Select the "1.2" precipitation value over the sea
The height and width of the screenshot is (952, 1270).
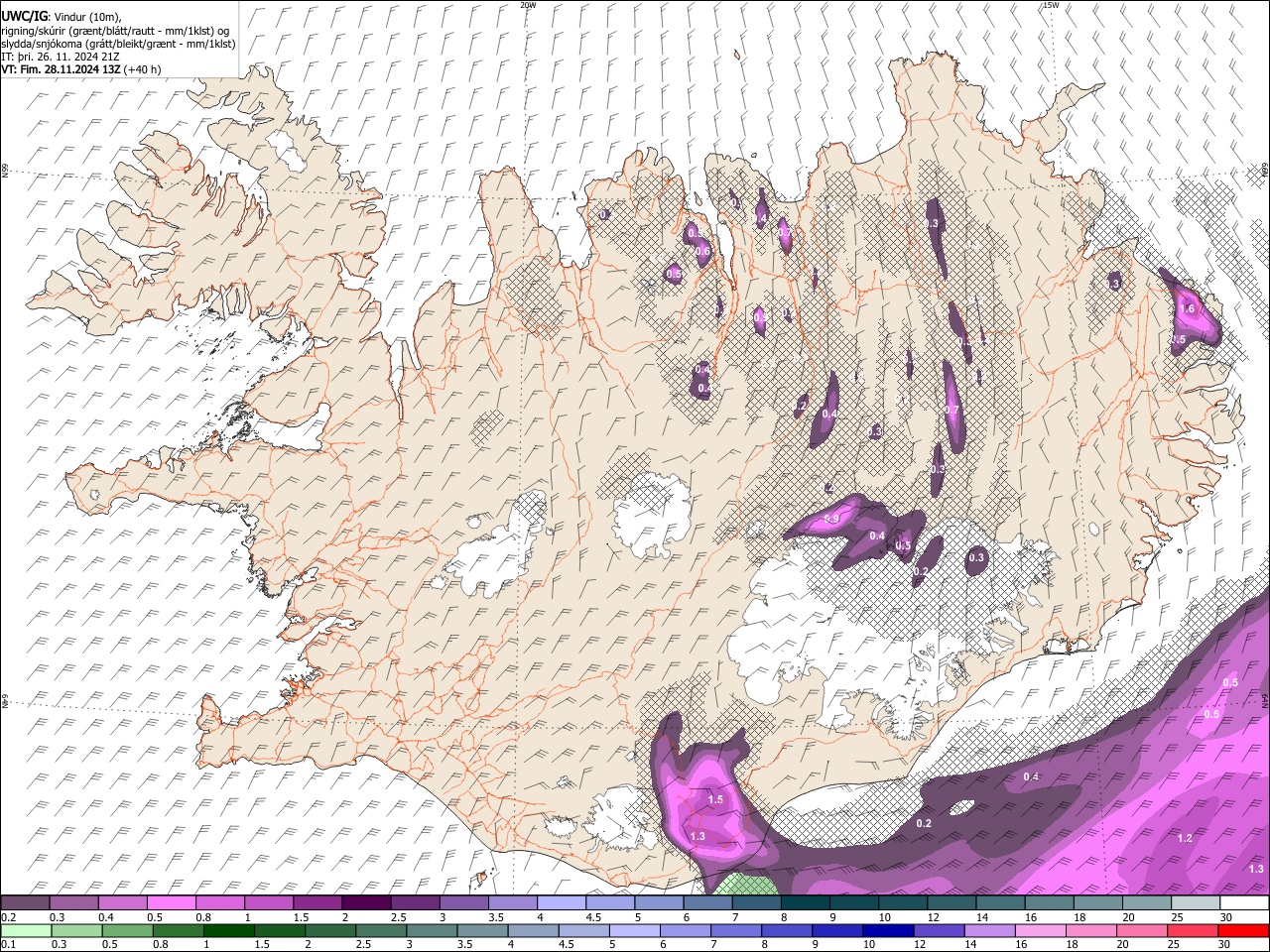pyautogui.click(x=1185, y=838)
